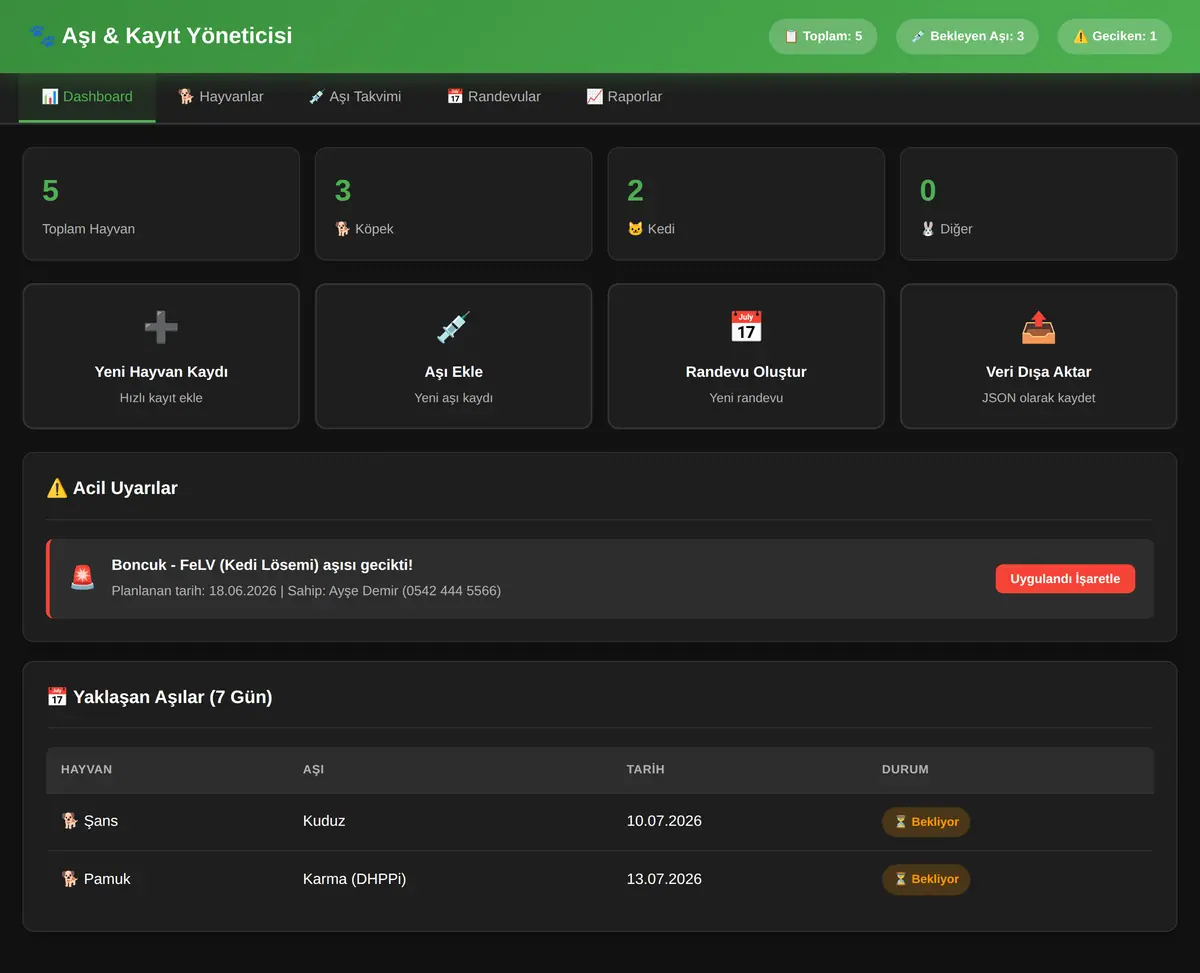The height and width of the screenshot is (973, 1200).
Task: Switch to the Aşı Takvimi tab
Action: [355, 97]
